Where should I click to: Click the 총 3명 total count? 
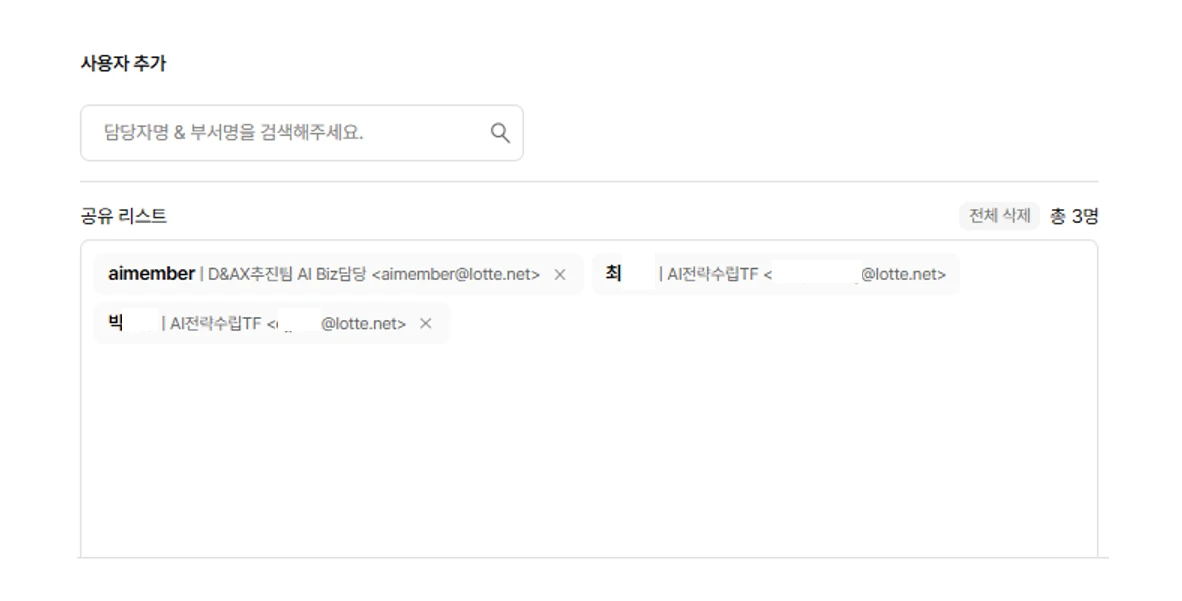[x=1074, y=216]
